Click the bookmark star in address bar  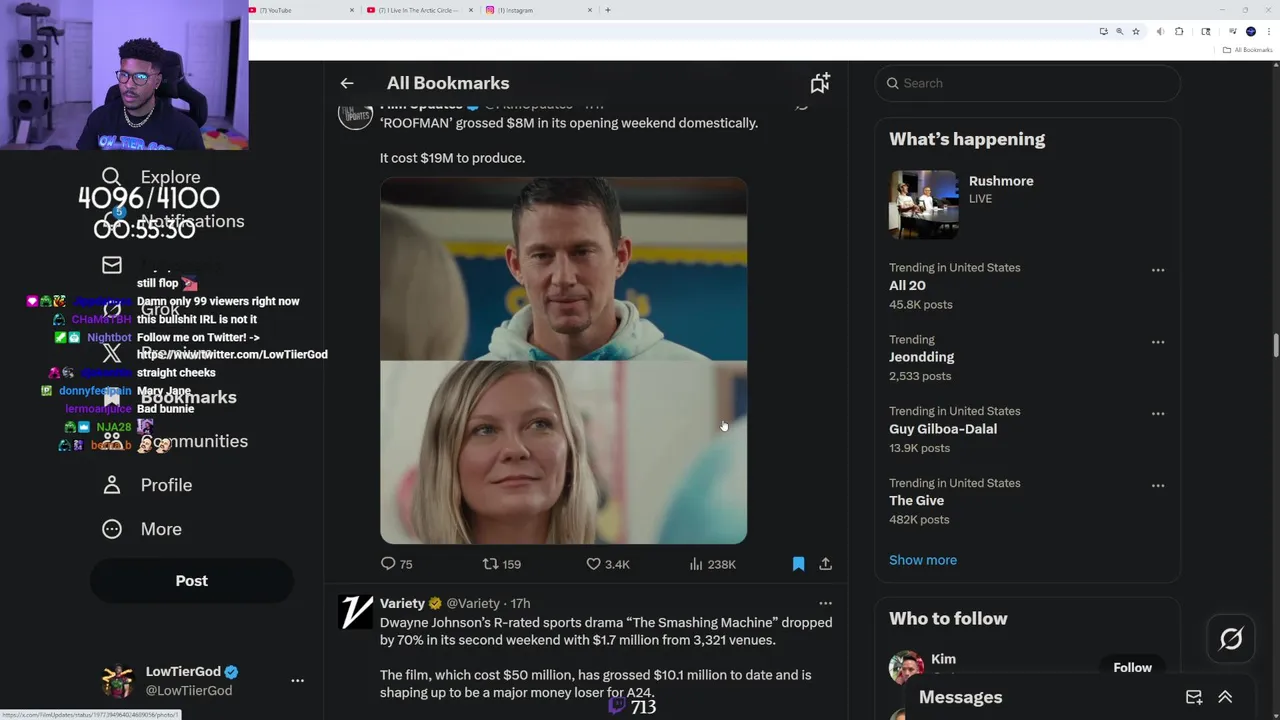point(1136,32)
